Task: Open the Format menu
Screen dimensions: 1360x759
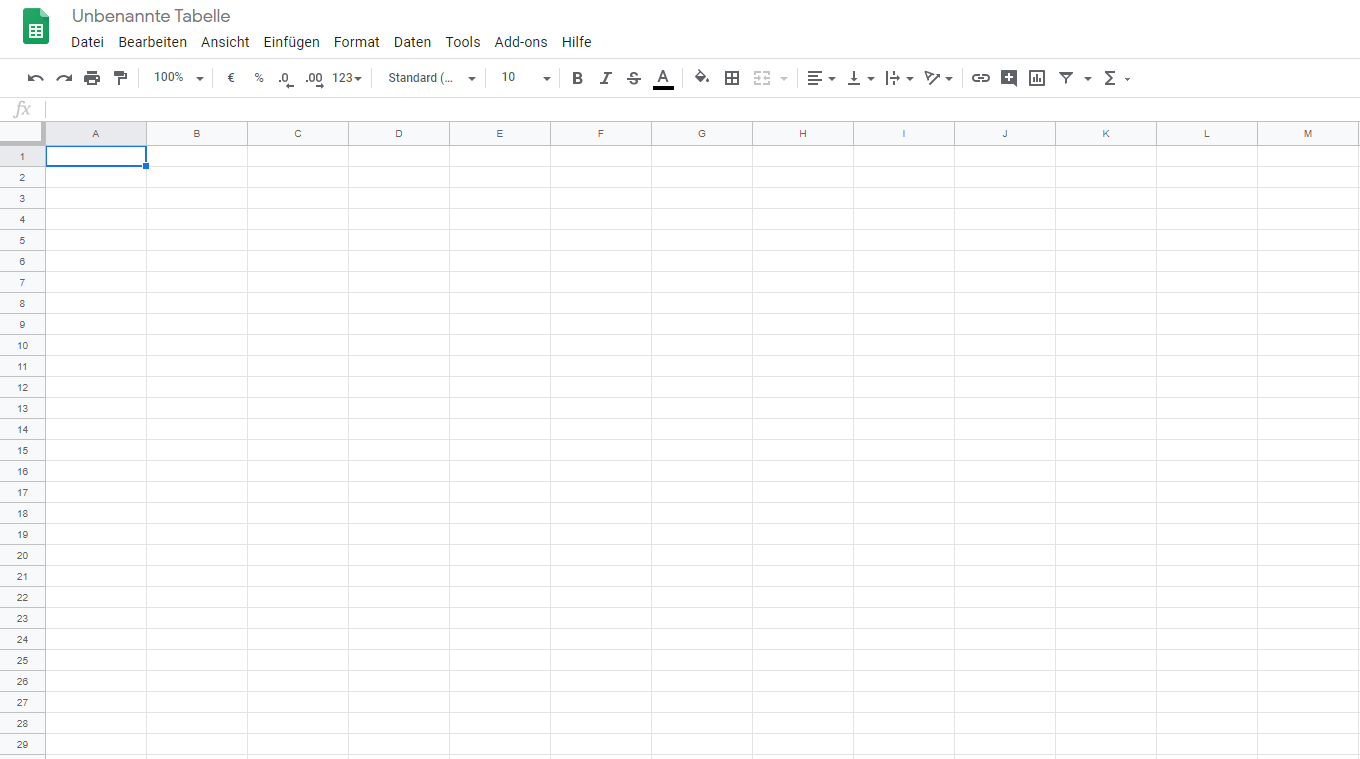Action: point(357,42)
